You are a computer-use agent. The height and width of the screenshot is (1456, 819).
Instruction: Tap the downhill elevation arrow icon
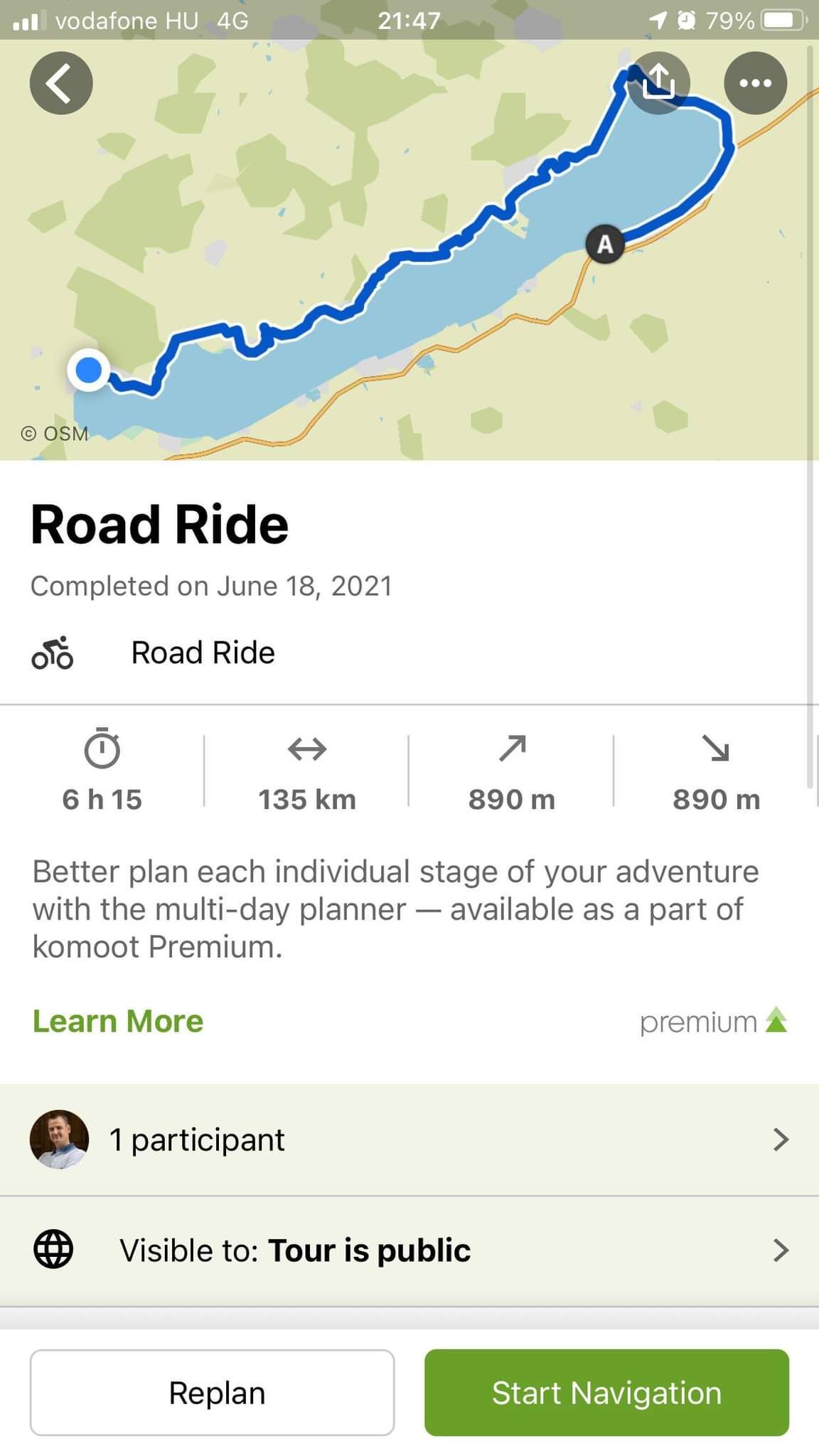(x=716, y=748)
